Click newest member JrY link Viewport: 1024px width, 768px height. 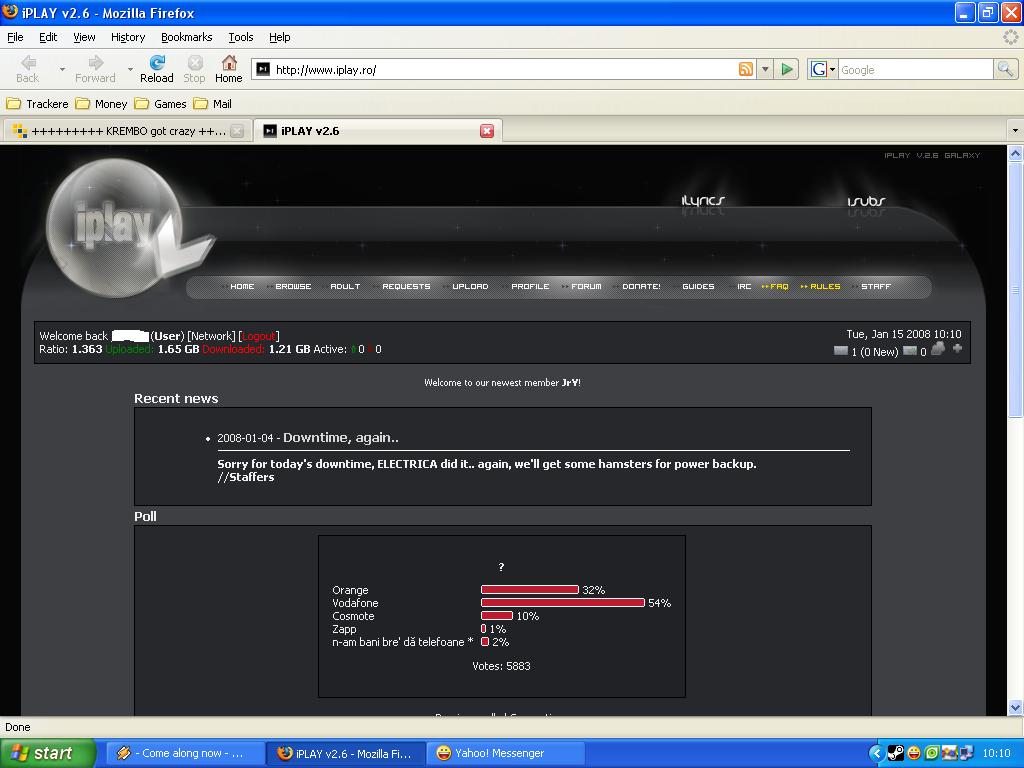(569, 383)
